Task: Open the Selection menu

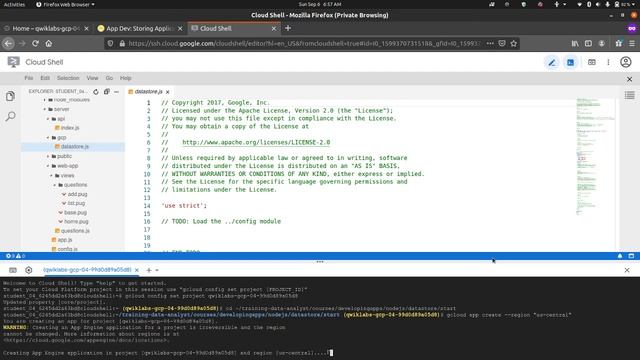Action: [x=68, y=78]
